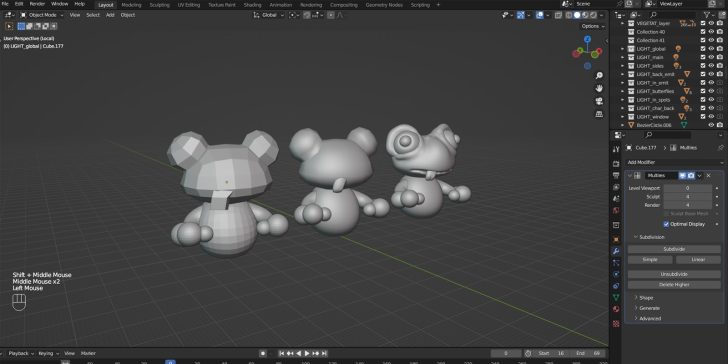The height and width of the screenshot is (364, 728).
Task: Switch to Sculpting workspace tab
Action: coord(159,5)
